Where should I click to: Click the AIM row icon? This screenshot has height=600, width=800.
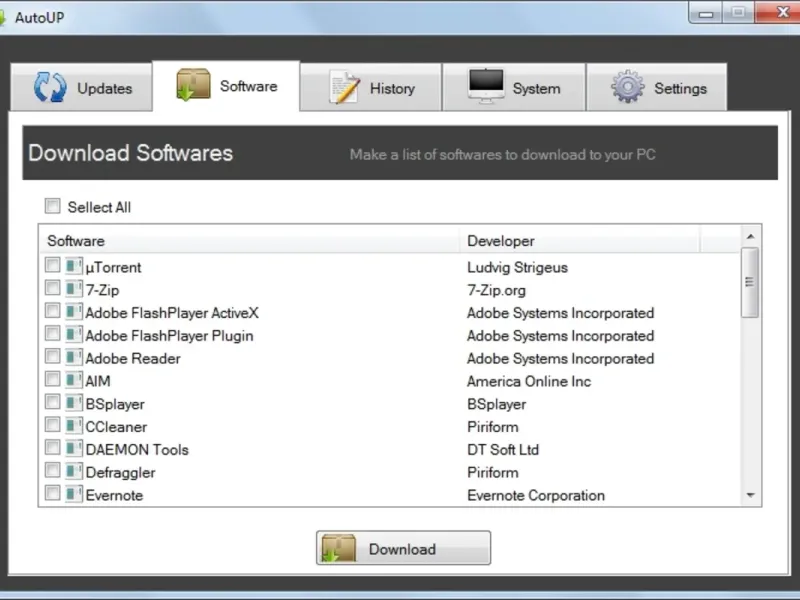click(x=73, y=380)
